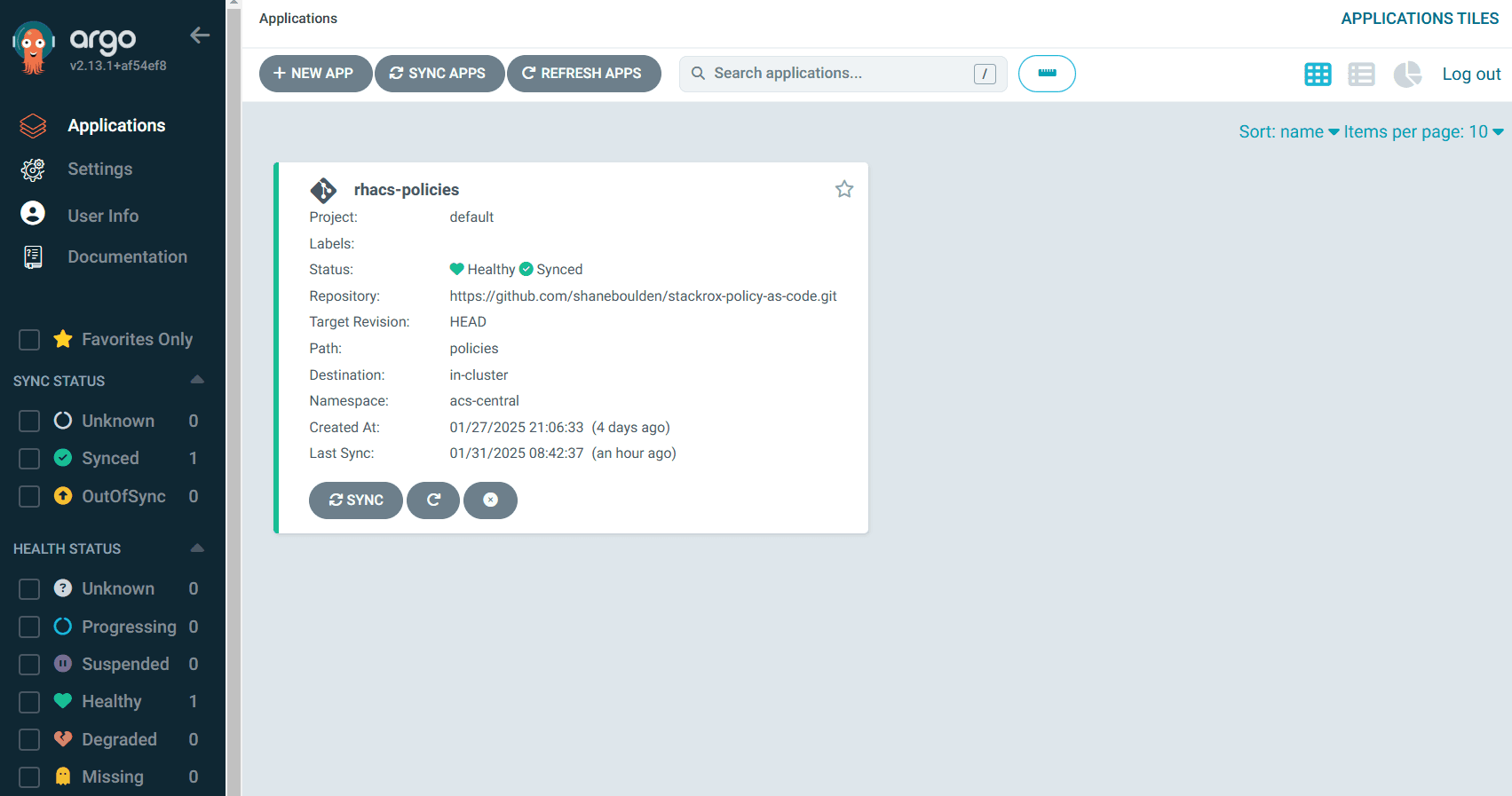Check the Progressing filter checkbox
The image size is (1512, 796).
click(29, 627)
